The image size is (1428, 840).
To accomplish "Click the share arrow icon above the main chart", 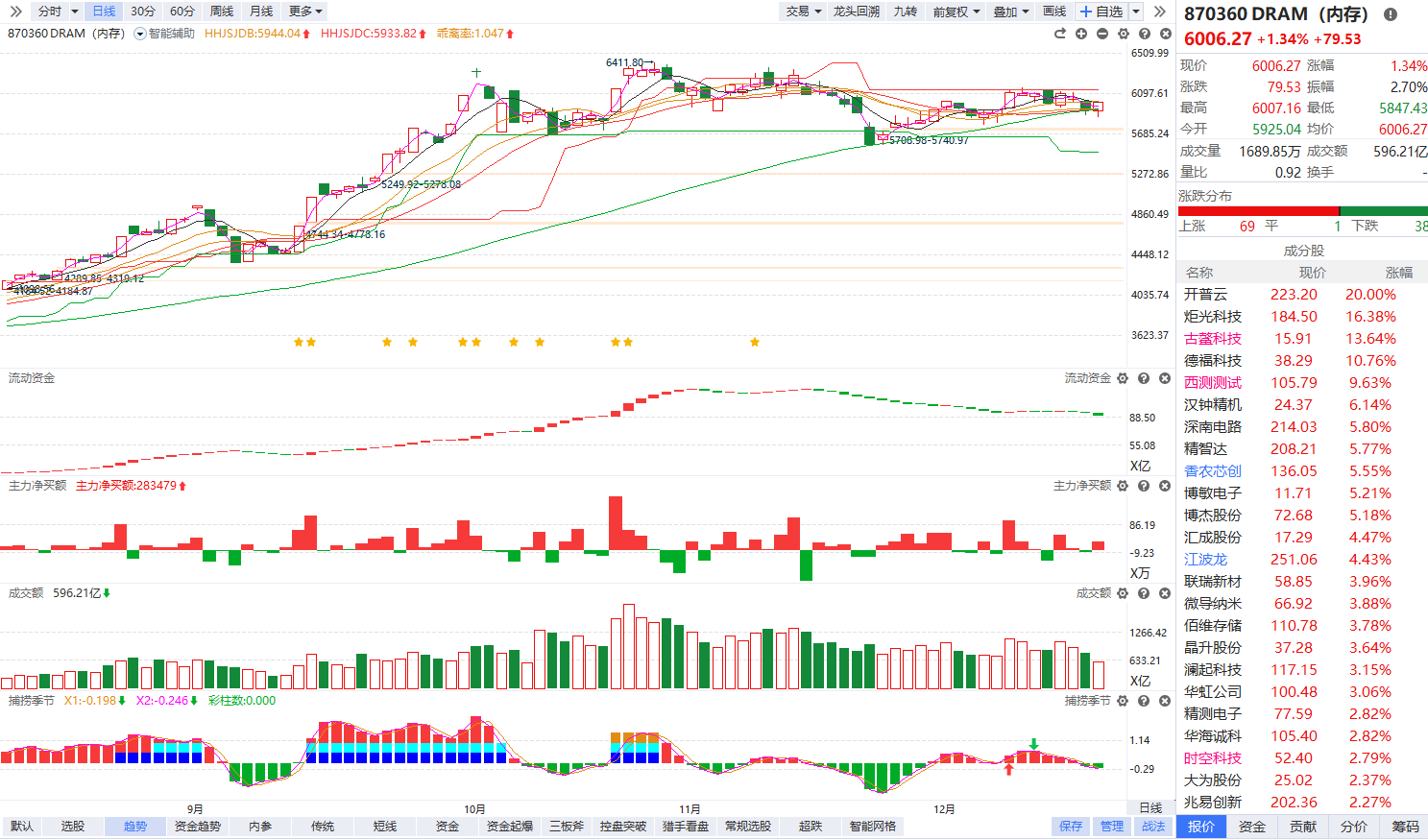I will [1060, 34].
